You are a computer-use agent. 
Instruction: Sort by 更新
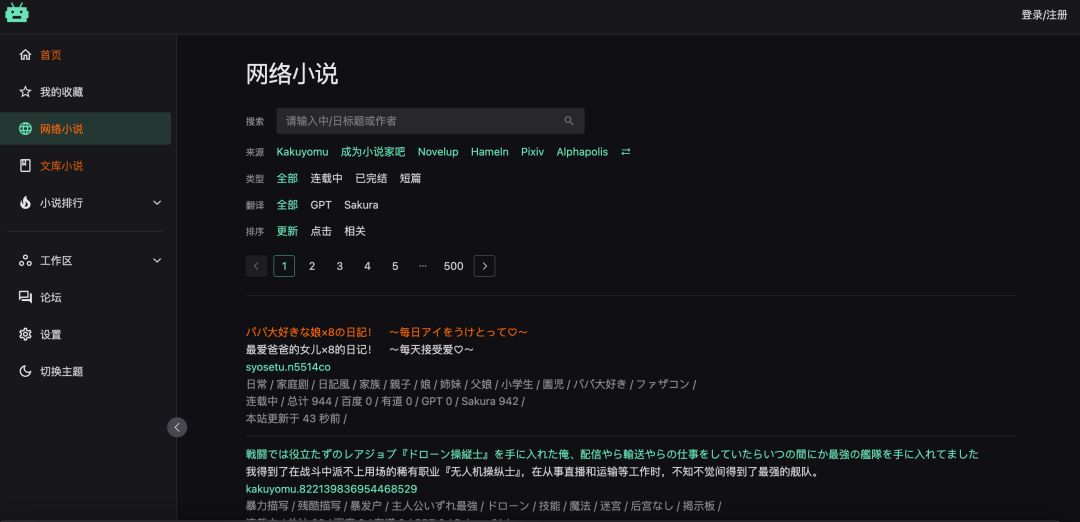tap(287, 231)
